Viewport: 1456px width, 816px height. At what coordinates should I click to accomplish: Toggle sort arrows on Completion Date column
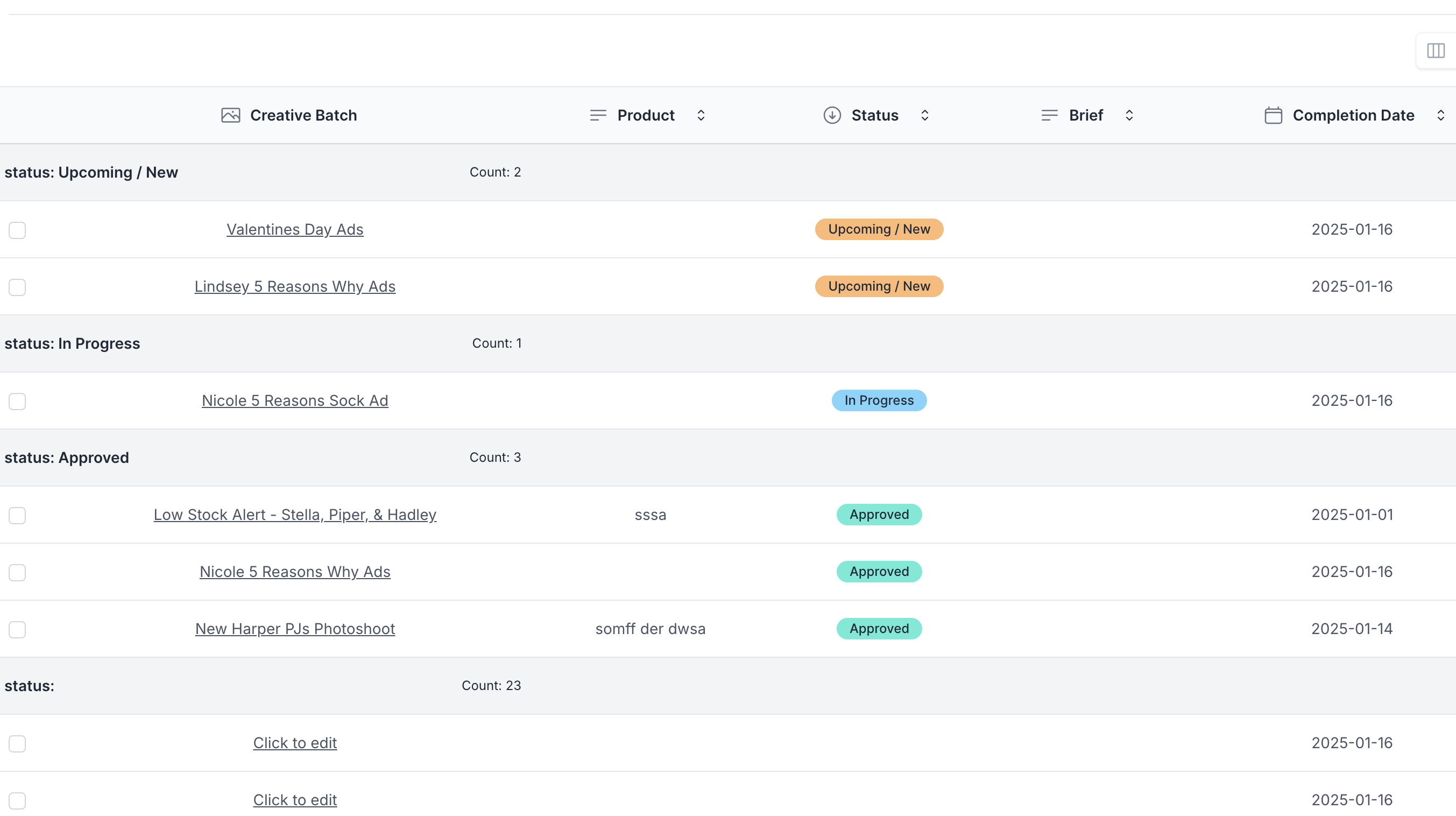(1441, 115)
